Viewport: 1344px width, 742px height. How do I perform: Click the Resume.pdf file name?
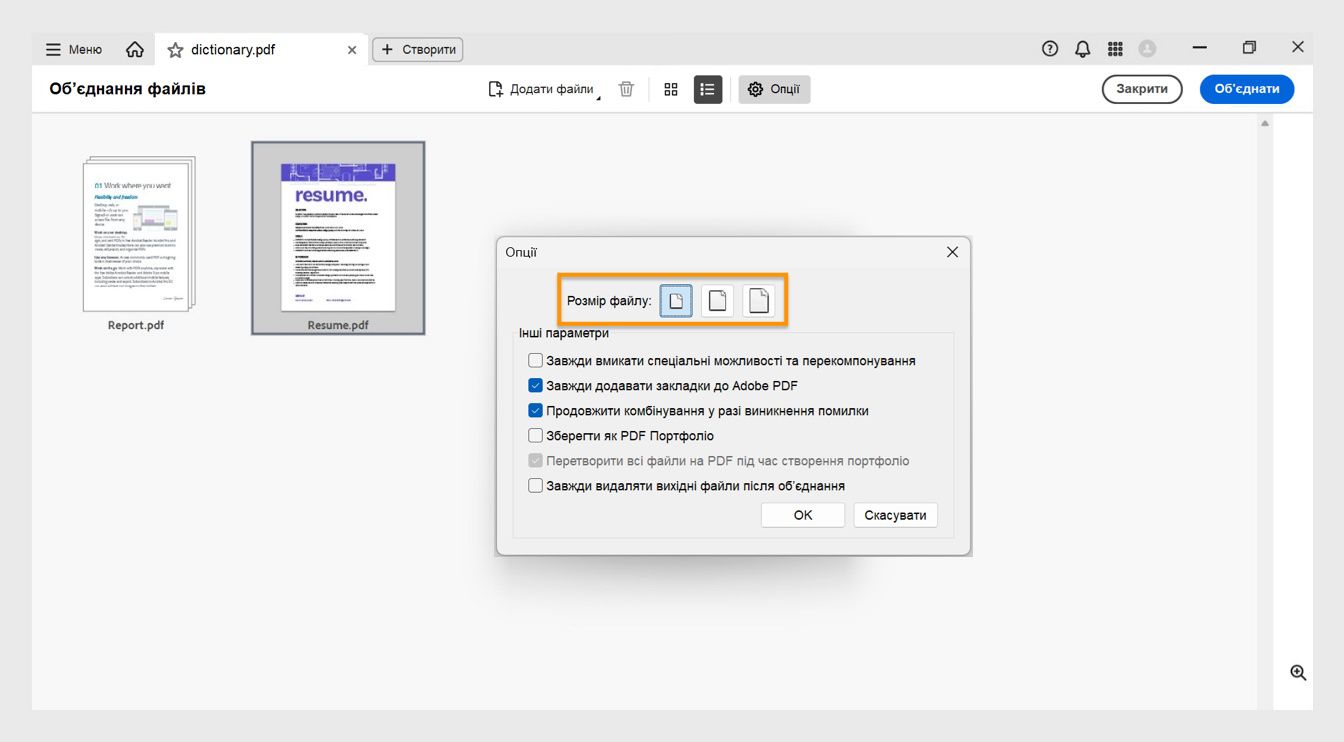[338, 325]
